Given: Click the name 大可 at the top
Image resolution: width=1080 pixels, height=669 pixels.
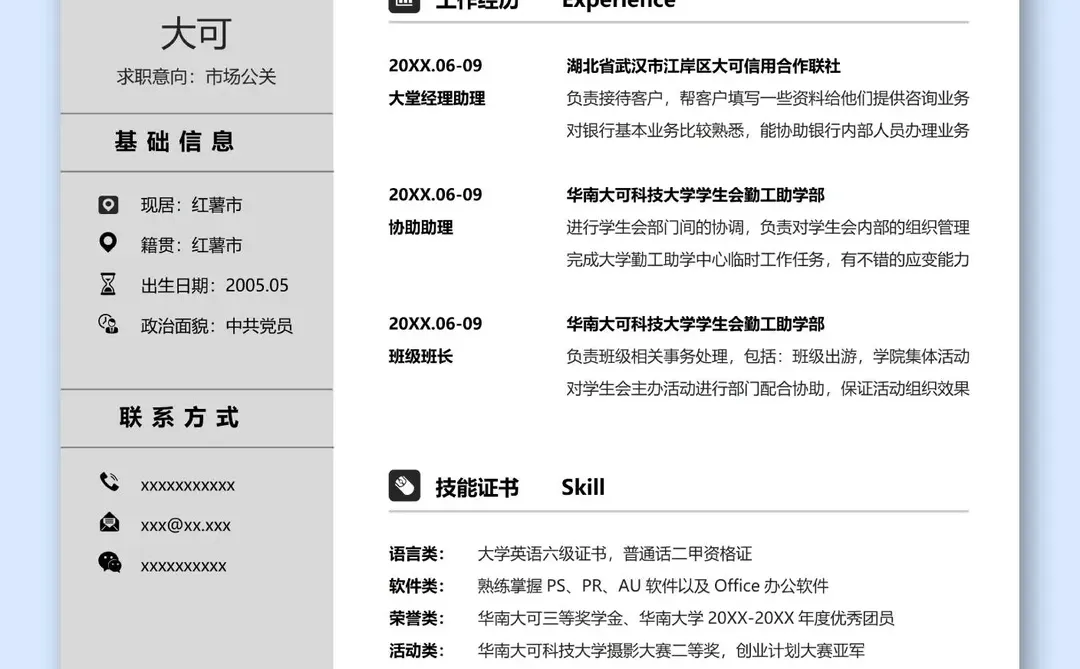Looking at the screenshot, I should 197,33.
